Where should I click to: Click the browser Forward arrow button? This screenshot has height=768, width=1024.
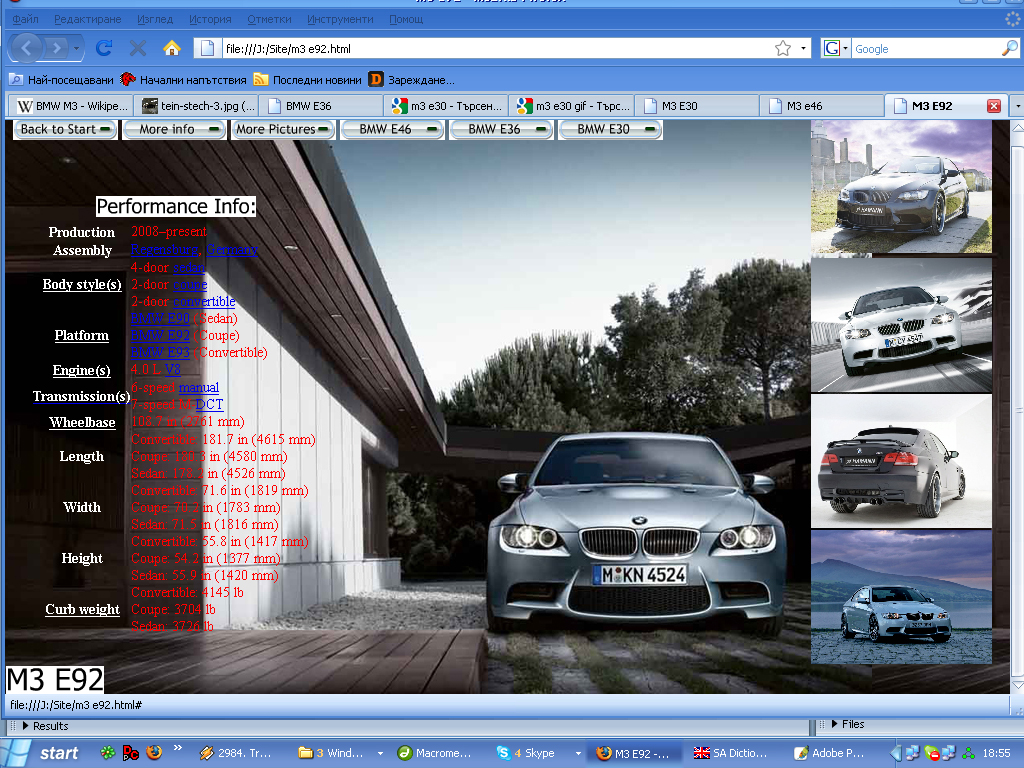coord(56,48)
